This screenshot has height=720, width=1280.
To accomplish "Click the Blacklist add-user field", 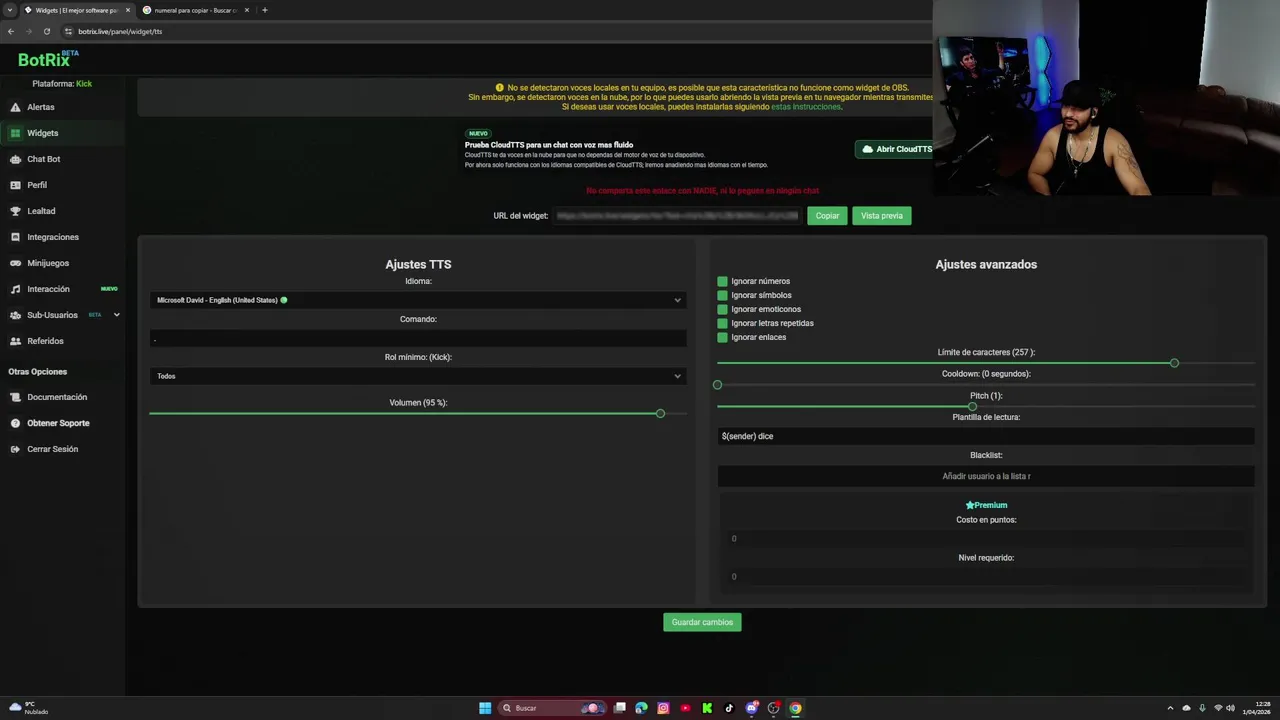I will pyautogui.click(x=986, y=476).
